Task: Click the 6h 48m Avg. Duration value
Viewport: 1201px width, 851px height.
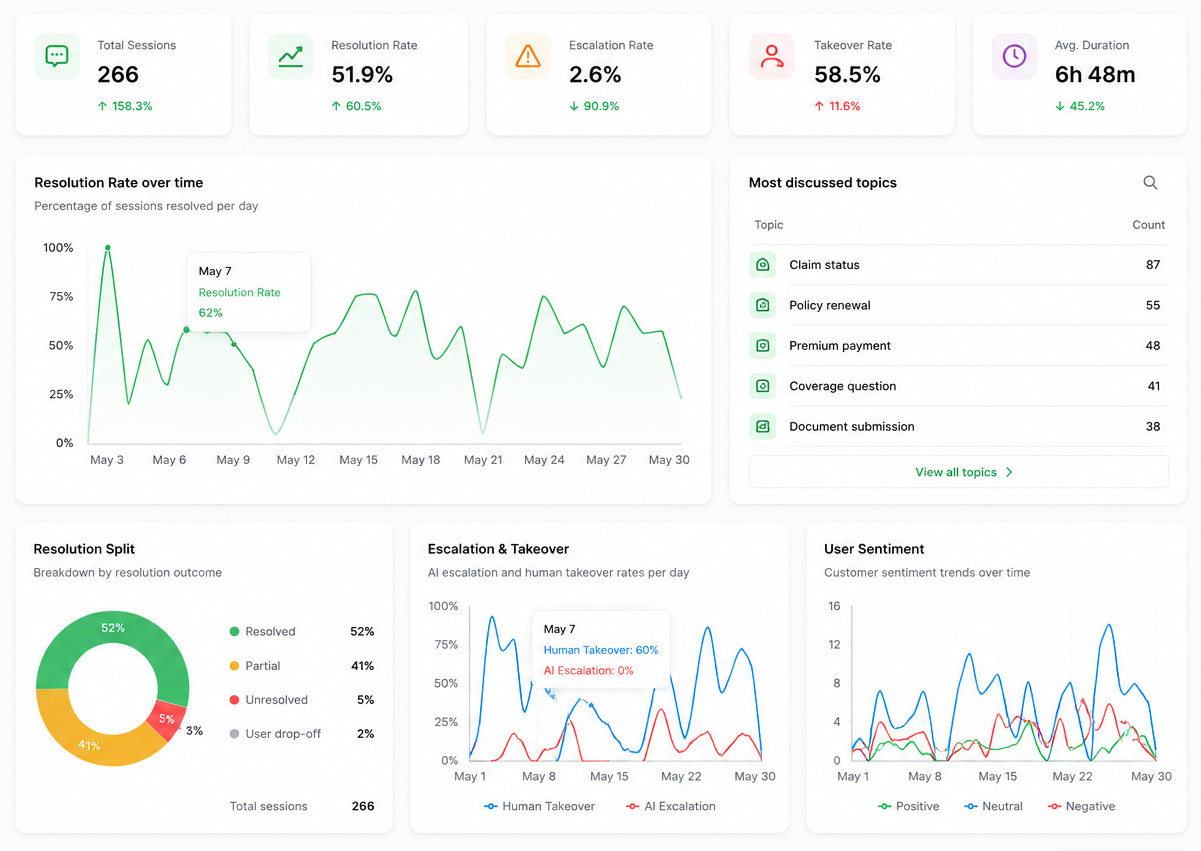Action: 1095,75
